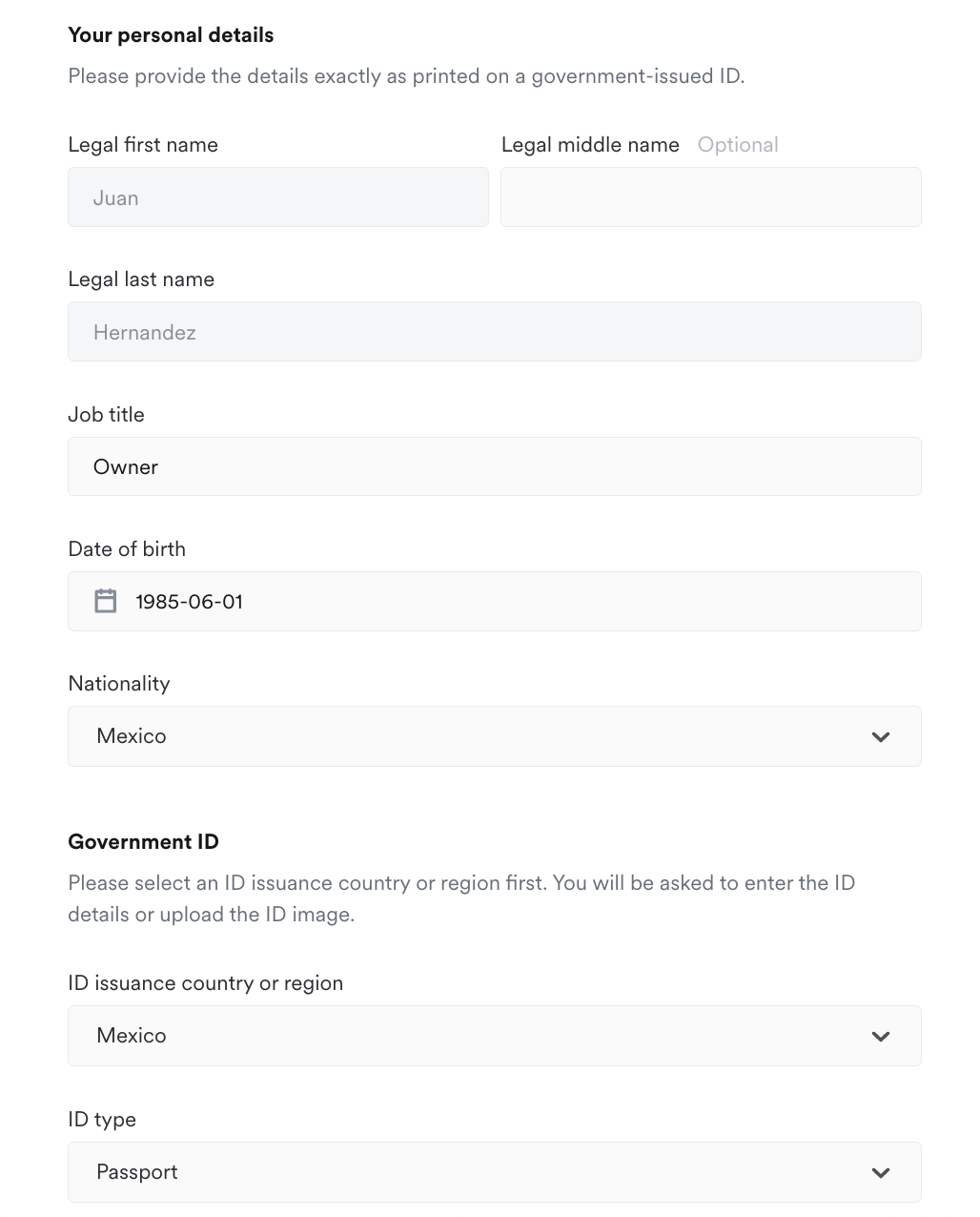
Task: Click the Job title field containing Owner
Action: click(x=494, y=466)
